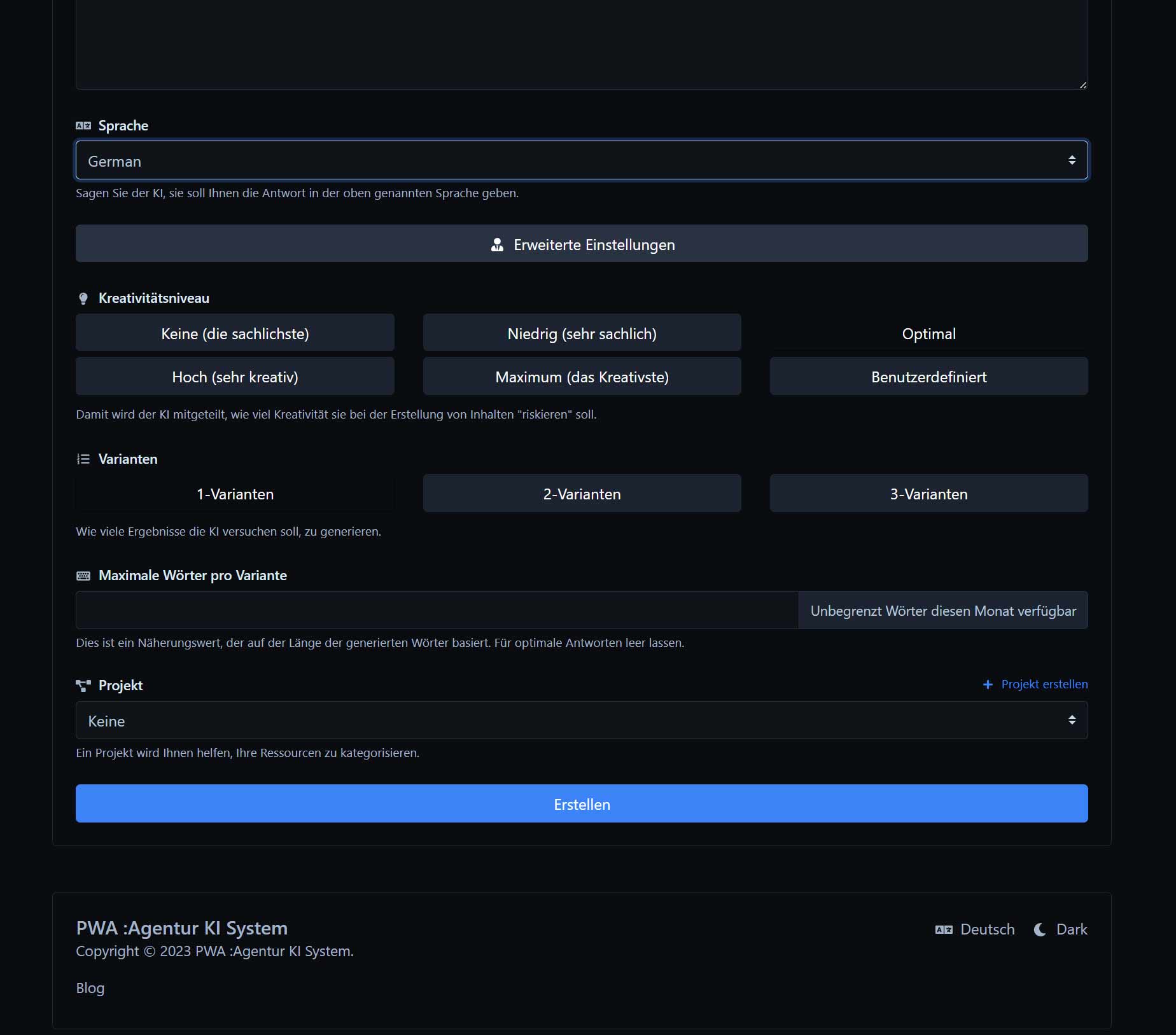Click the project diagram icon beside Projekt
Image resolution: width=1176 pixels, height=1035 pixels.
pos(83,686)
